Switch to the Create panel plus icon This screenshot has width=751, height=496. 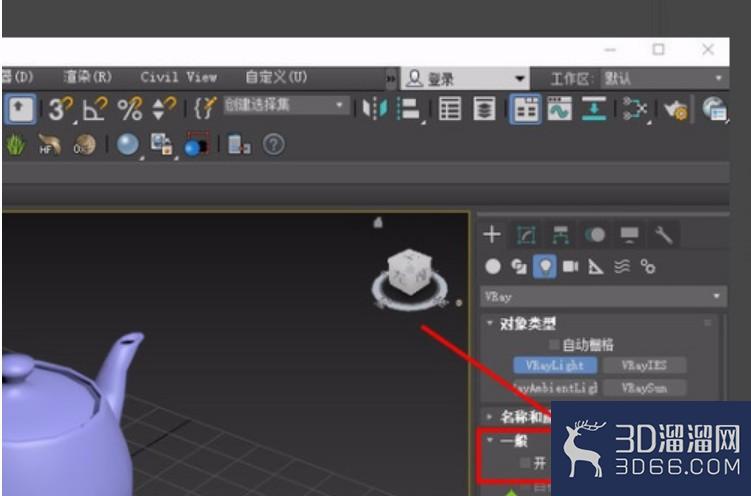pyautogui.click(x=492, y=235)
